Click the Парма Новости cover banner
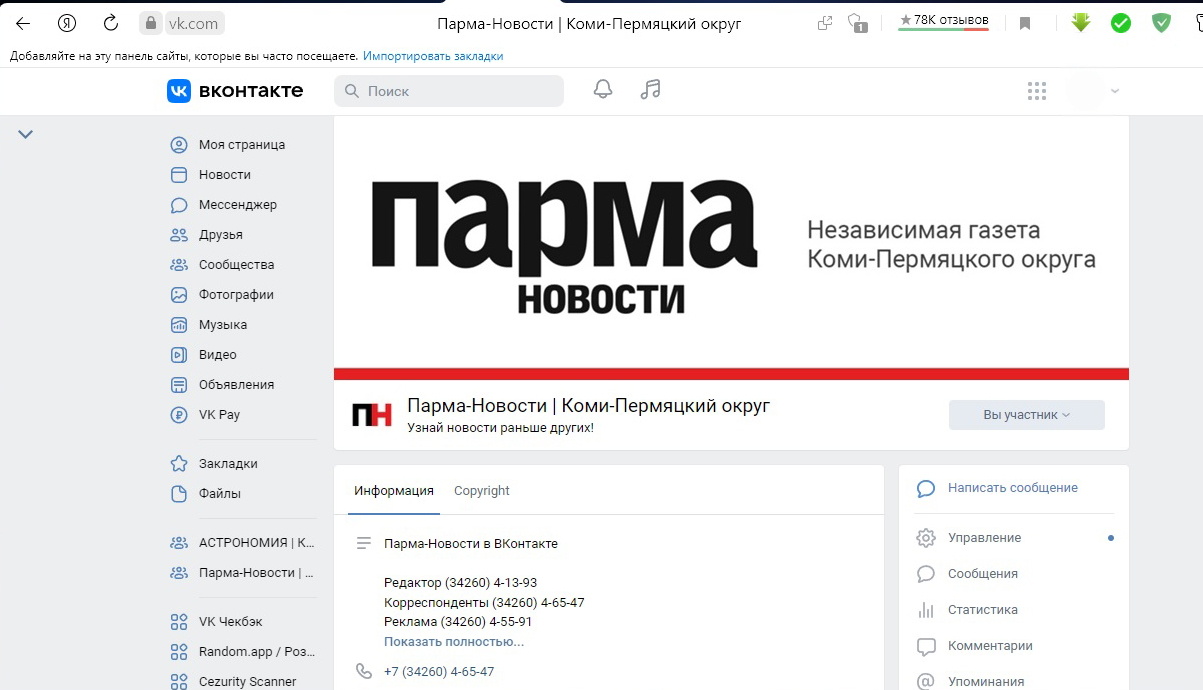 (731, 248)
